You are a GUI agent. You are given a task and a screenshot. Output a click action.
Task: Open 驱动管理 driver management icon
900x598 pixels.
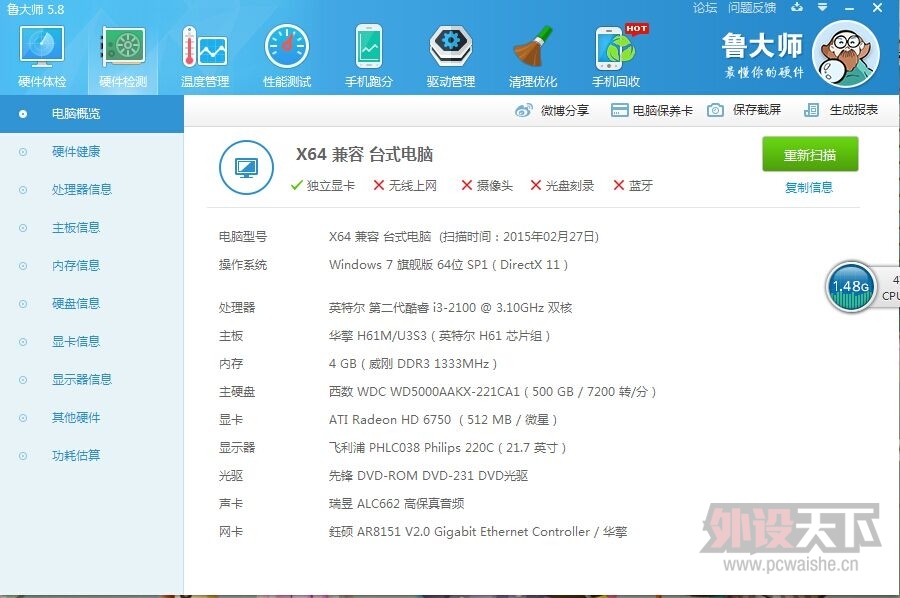(x=451, y=56)
